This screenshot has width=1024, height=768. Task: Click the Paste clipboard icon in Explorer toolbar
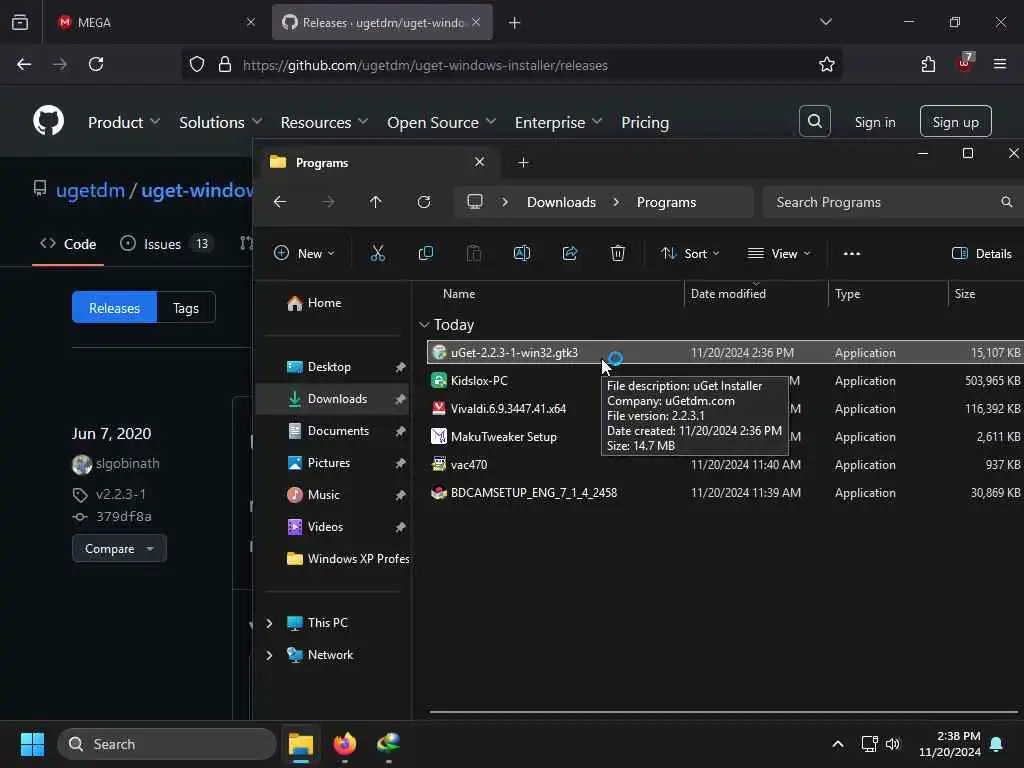pyautogui.click(x=474, y=253)
